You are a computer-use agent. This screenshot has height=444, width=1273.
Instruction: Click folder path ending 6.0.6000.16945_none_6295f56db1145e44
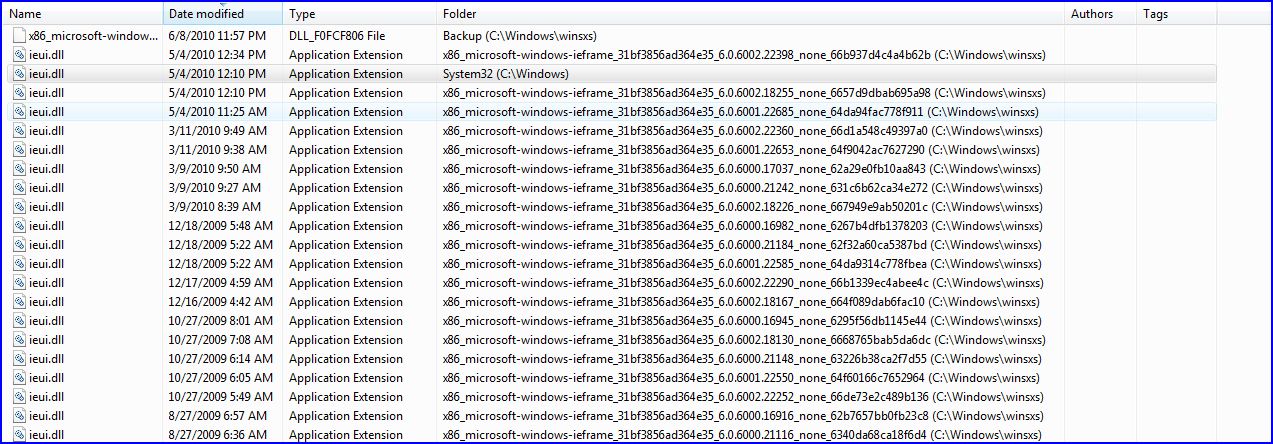tap(741, 321)
